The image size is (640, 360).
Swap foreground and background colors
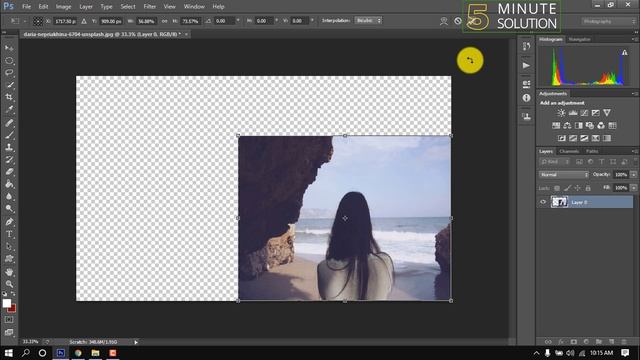(x=13, y=293)
